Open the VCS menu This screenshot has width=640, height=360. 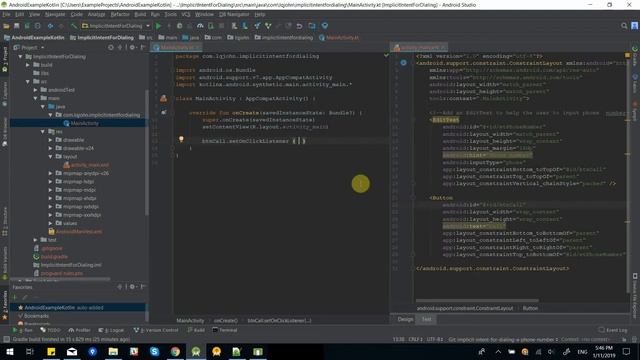(186, 14)
